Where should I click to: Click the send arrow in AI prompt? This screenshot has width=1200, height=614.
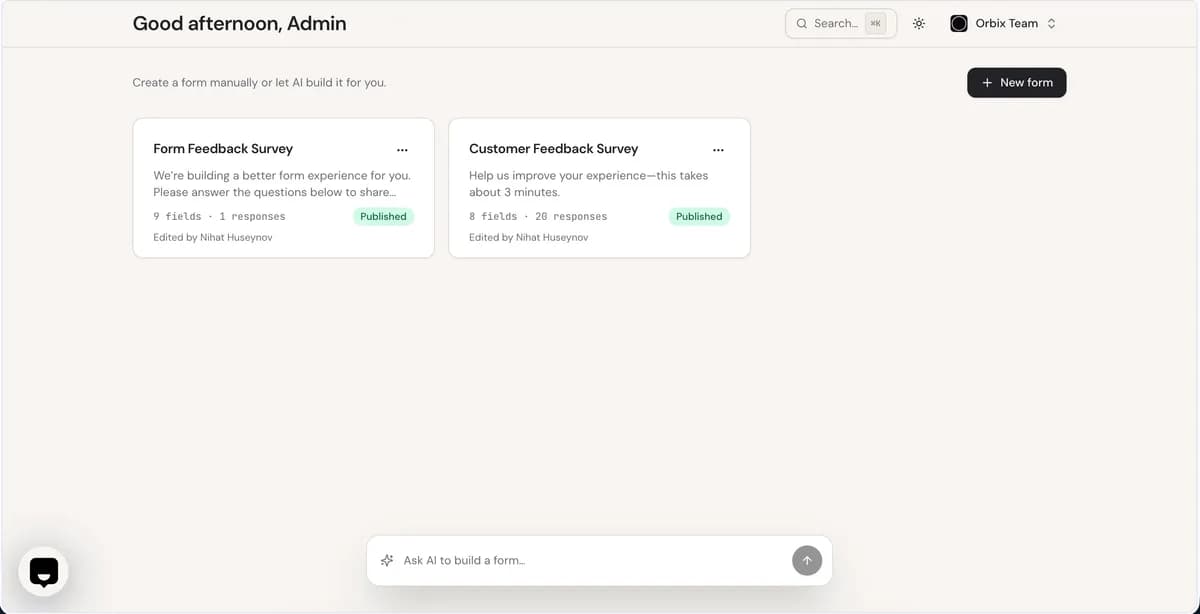[807, 560]
